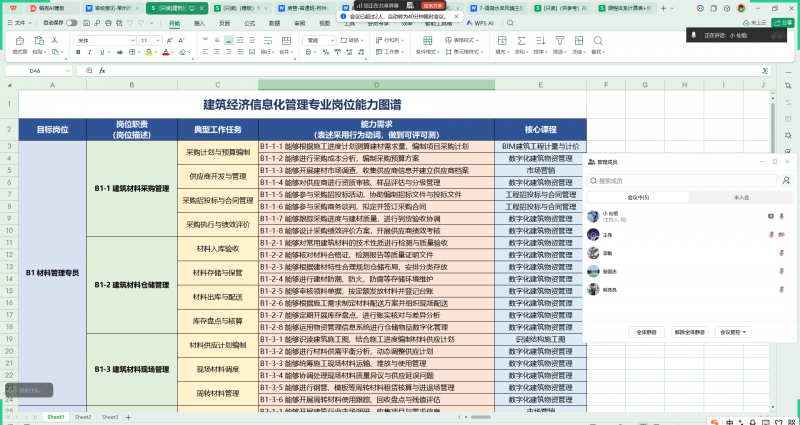Expand the underline style dropdown arrow

[x=109, y=52]
